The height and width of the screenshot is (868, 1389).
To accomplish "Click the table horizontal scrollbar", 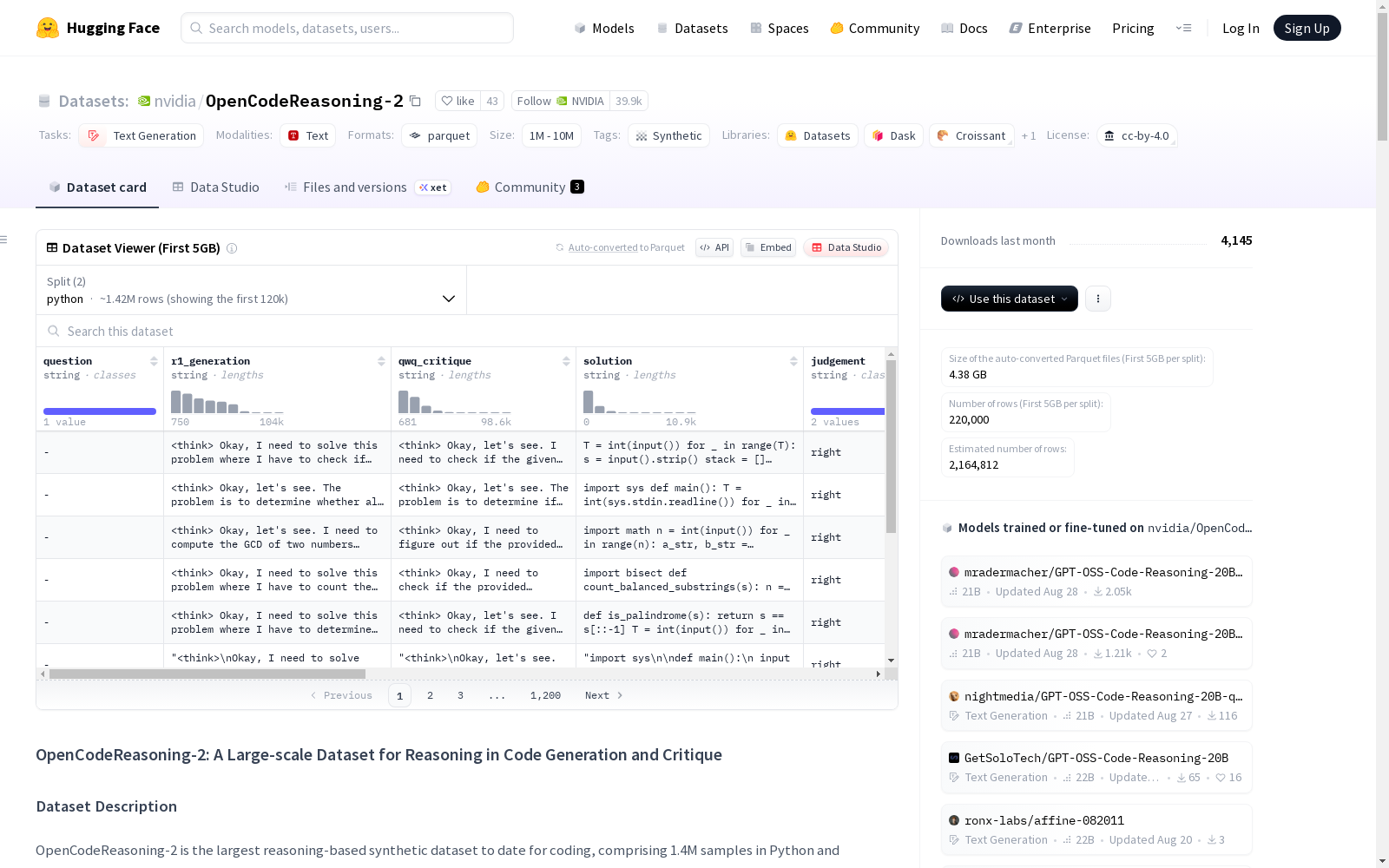I will pyautogui.click(x=207, y=674).
